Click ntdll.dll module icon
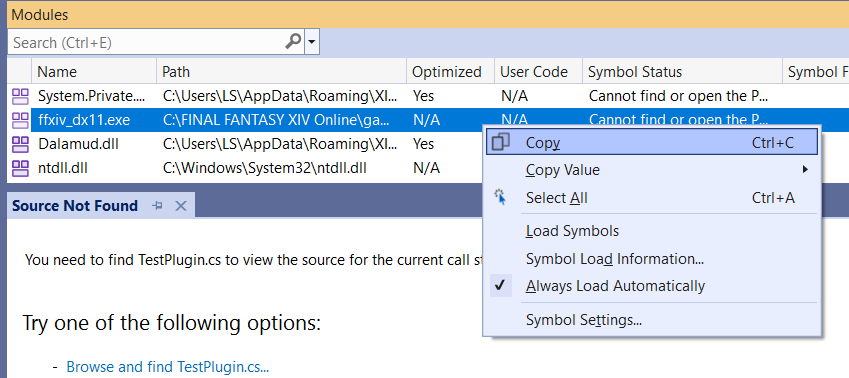The image size is (849, 378). [x=20, y=168]
